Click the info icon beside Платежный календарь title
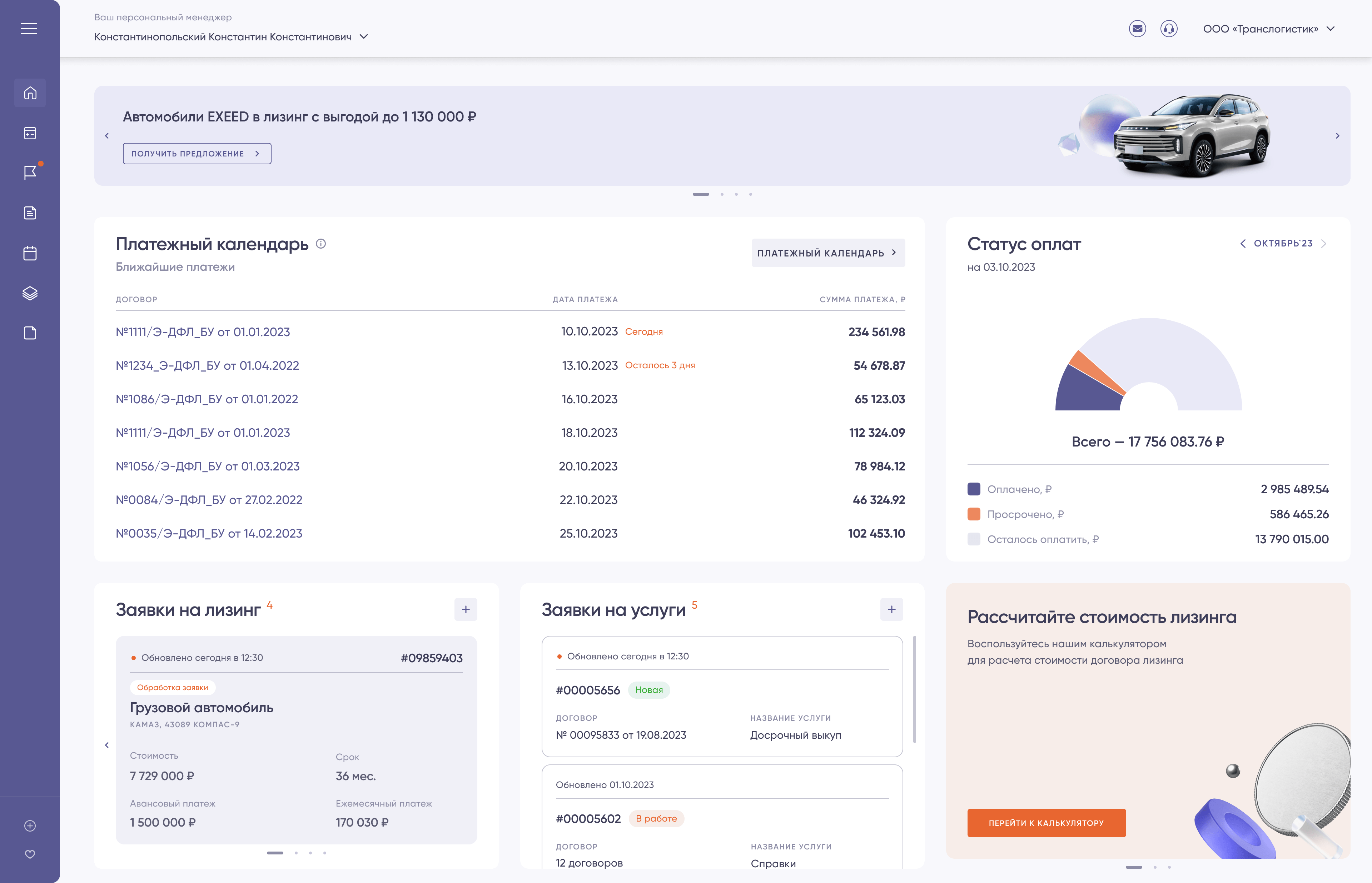 click(321, 244)
